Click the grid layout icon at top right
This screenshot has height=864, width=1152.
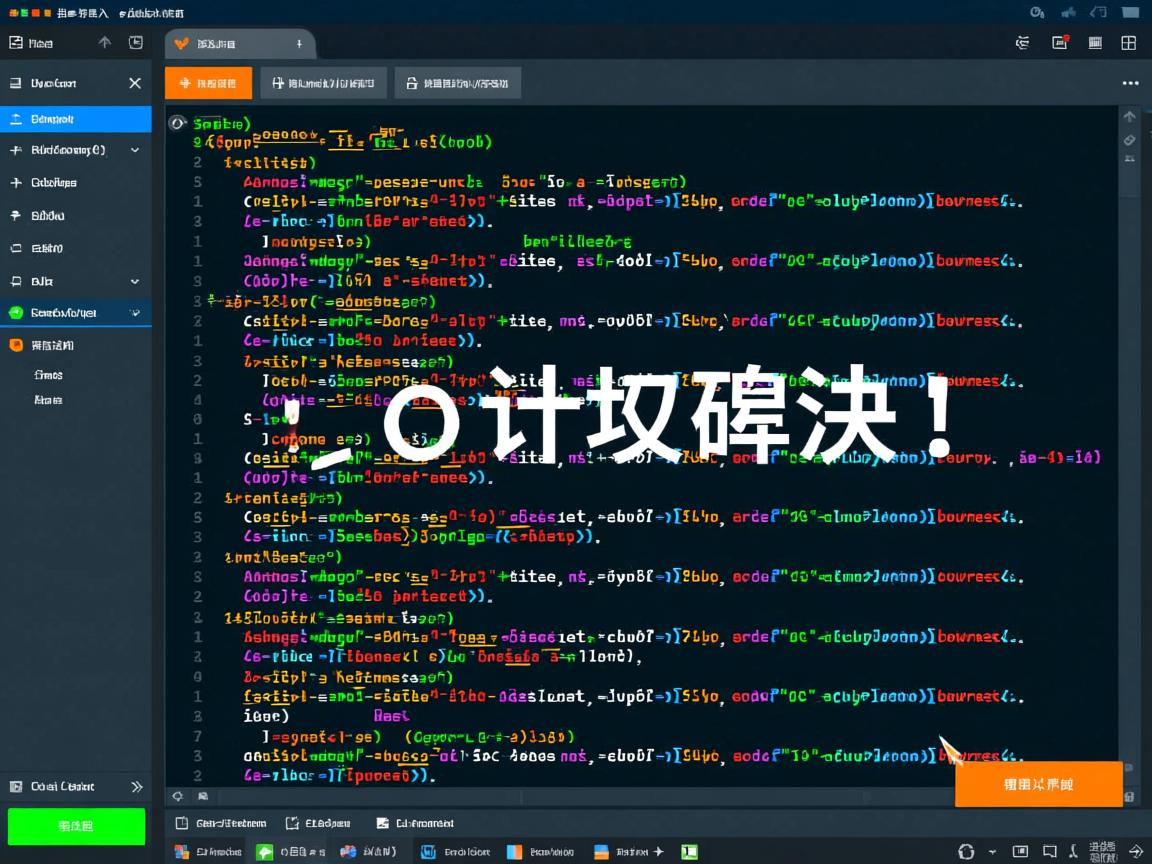click(x=1129, y=42)
